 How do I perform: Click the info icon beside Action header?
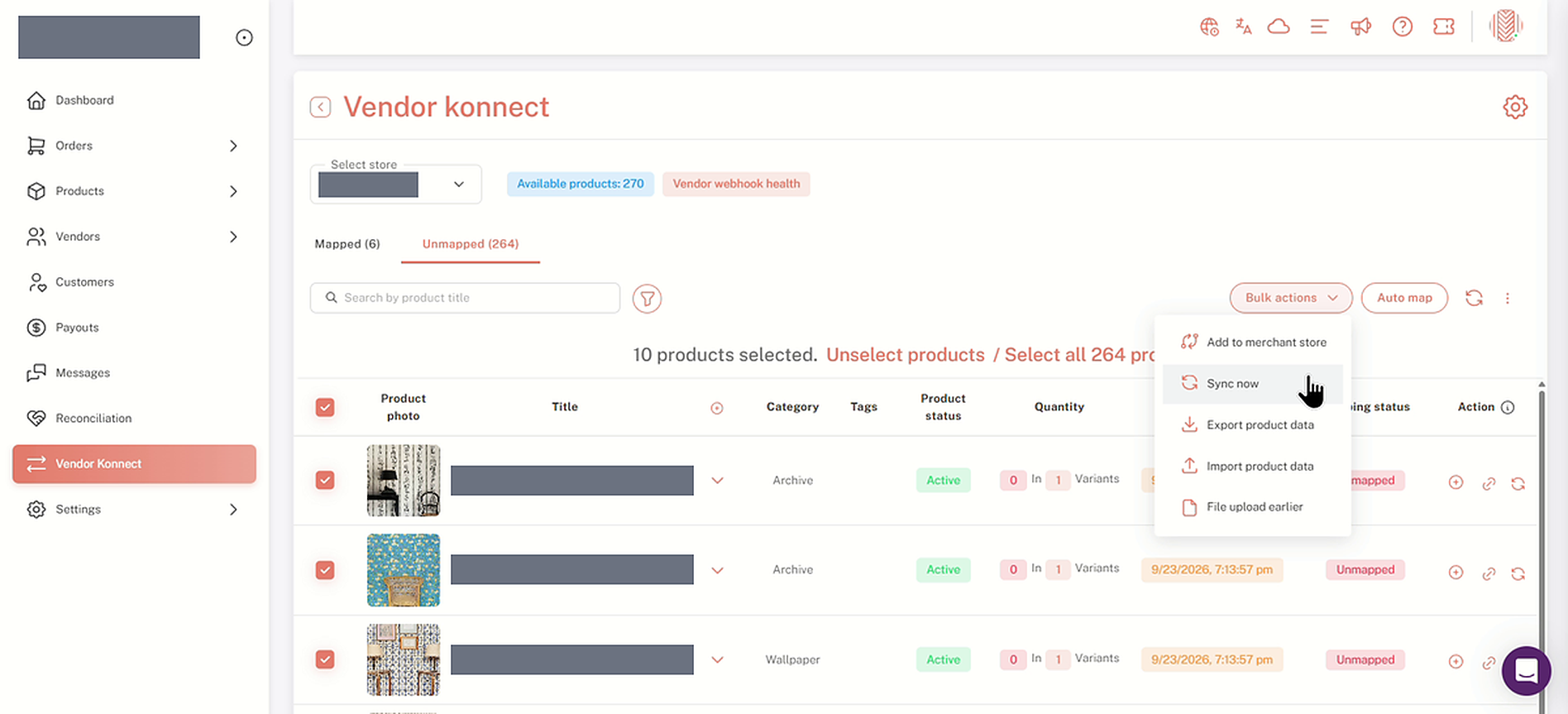[x=1508, y=407]
